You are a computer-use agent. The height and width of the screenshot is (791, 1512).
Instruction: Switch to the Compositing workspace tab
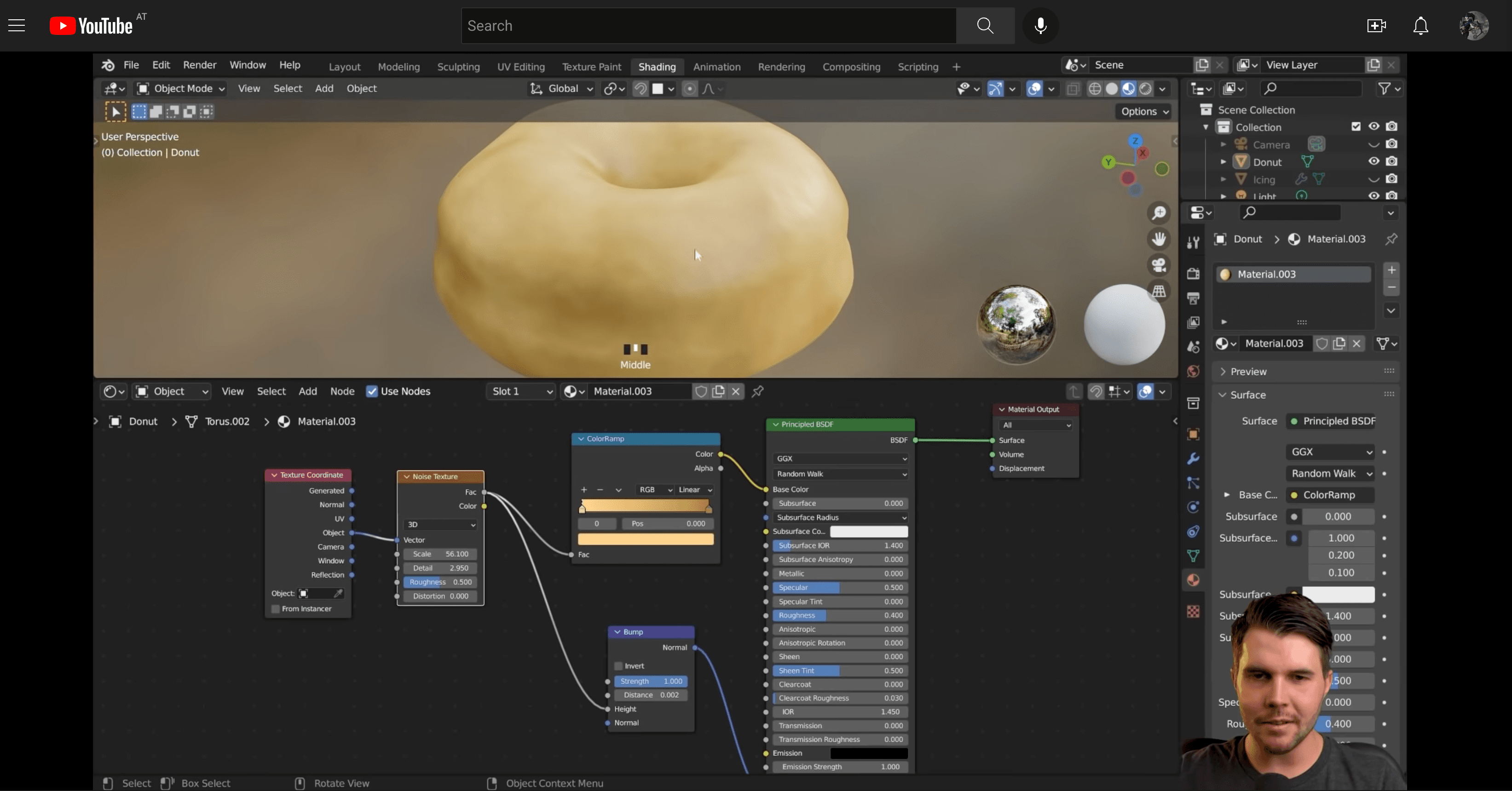click(851, 67)
